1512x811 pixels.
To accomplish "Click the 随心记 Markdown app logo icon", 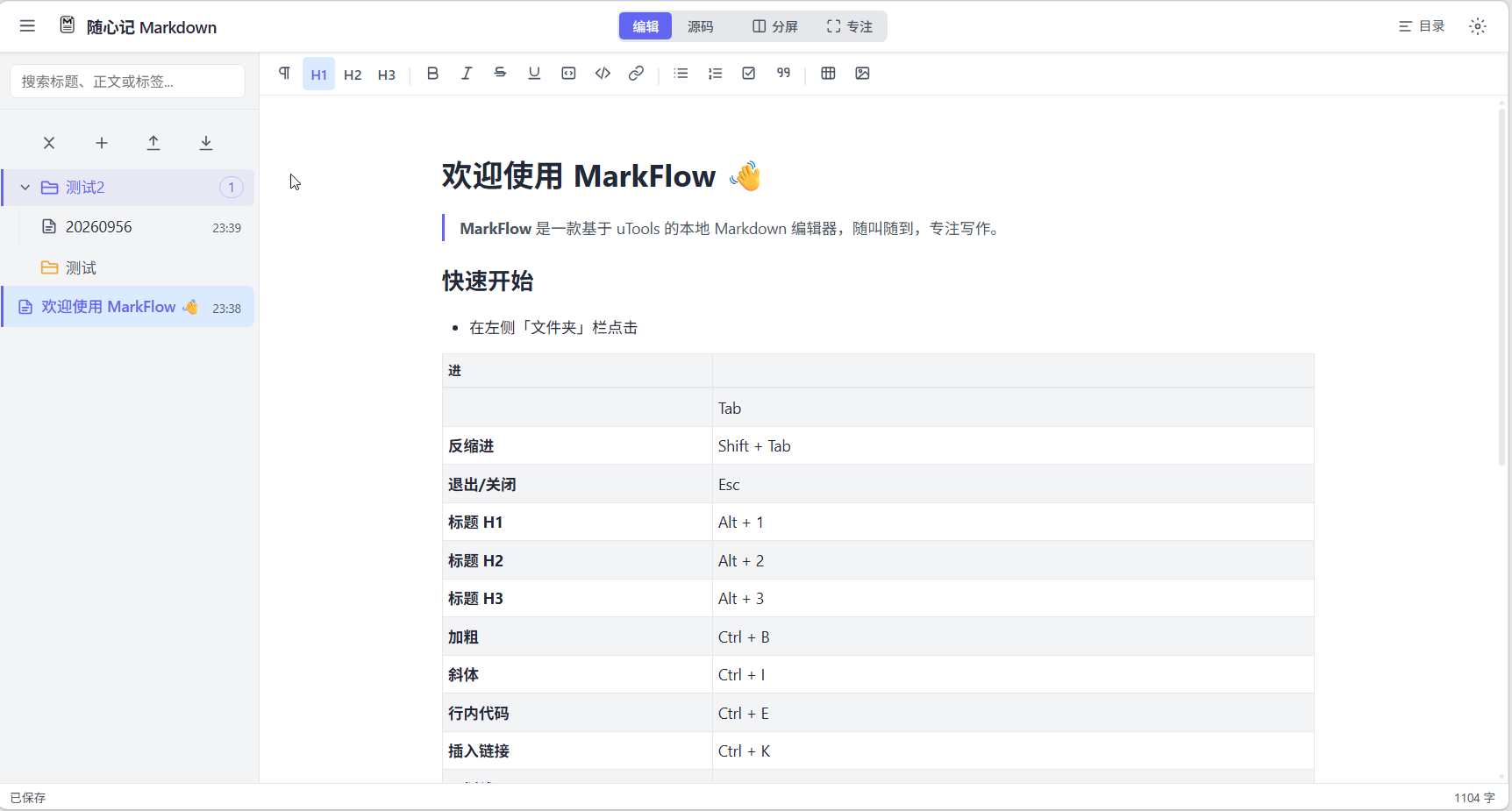I will 68,25.
